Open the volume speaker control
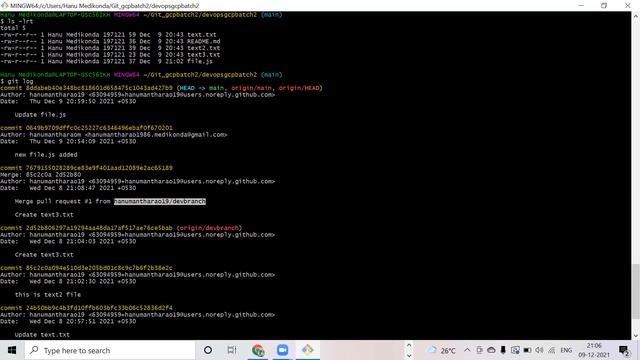This screenshot has width=640, height=360. [539, 350]
